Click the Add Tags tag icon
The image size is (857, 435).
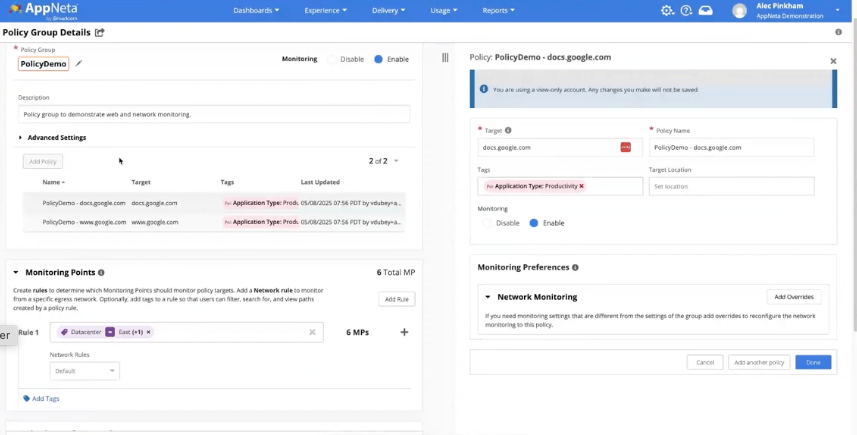click(26, 398)
